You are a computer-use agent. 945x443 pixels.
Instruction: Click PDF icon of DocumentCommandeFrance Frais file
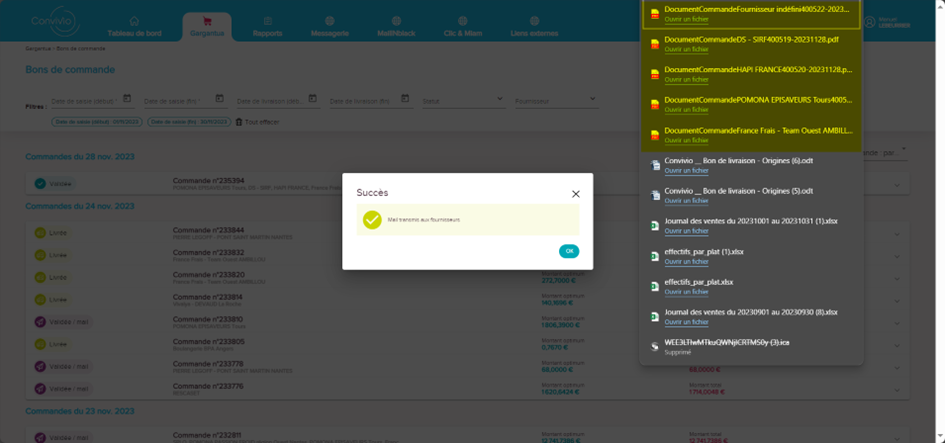click(654, 135)
